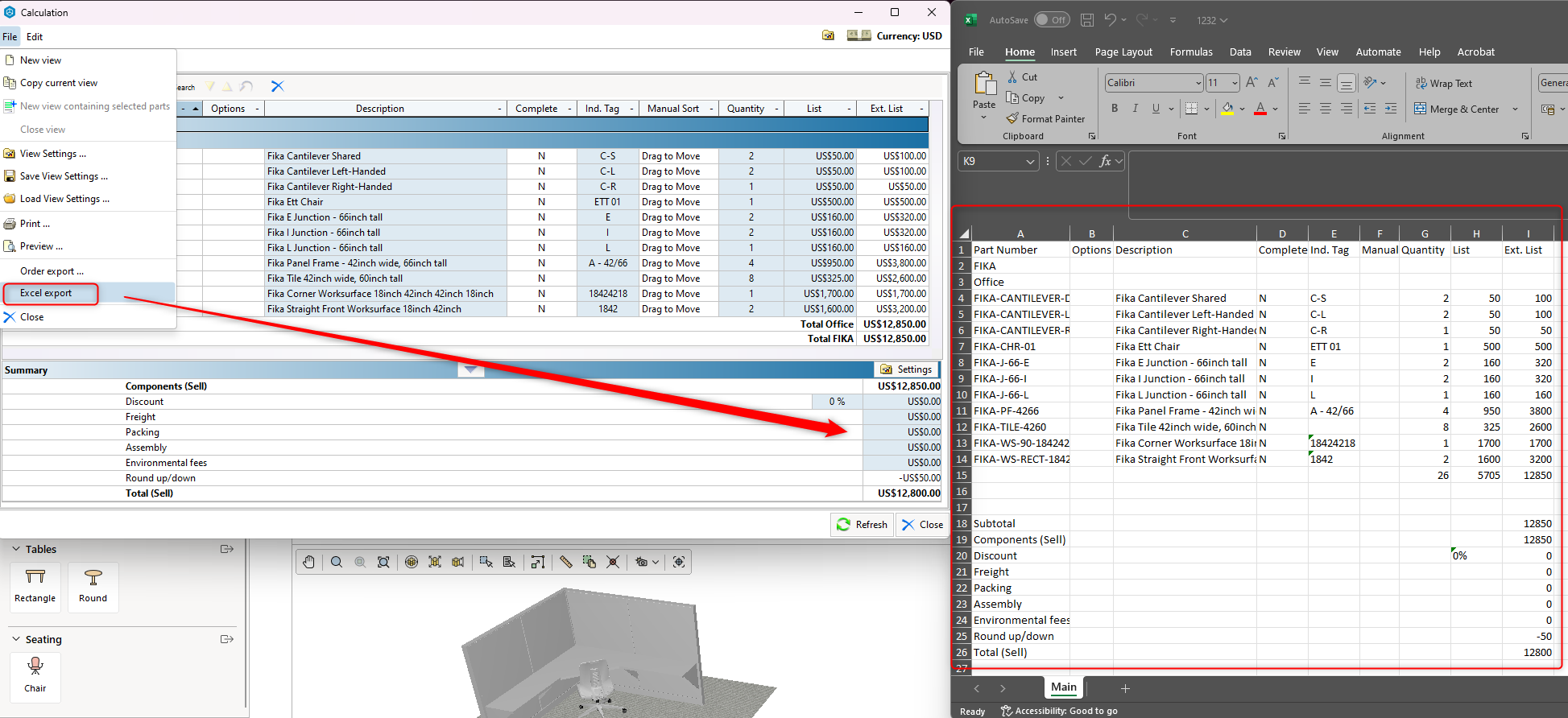Toggle Italic formatting in Excel

(1136, 108)
